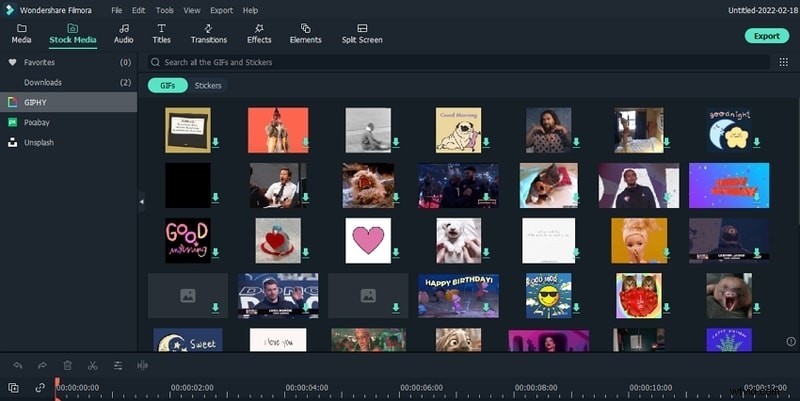This screenshot has width=800, height=401.
Task: Click the info icon at grid bottom right
Action: click(791, 341)
